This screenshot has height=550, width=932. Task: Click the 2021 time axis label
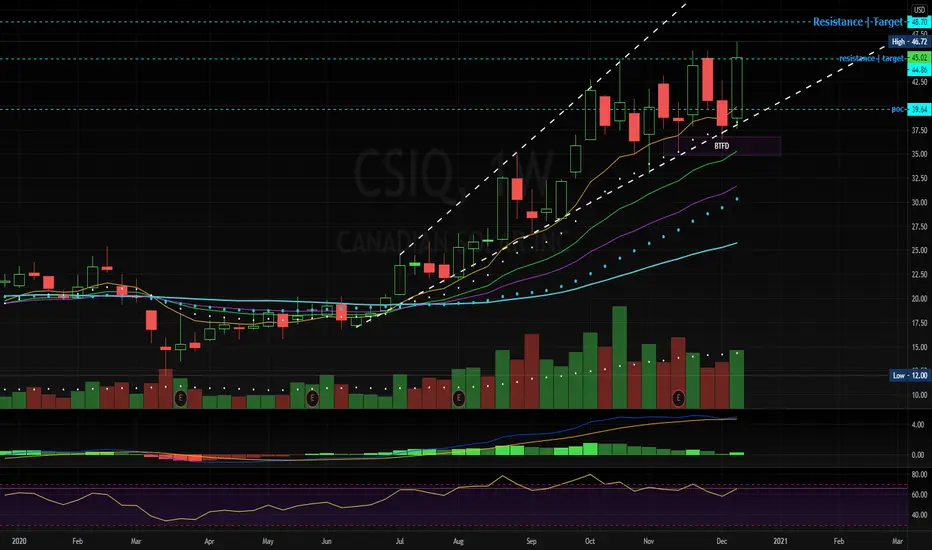[780, 541]
